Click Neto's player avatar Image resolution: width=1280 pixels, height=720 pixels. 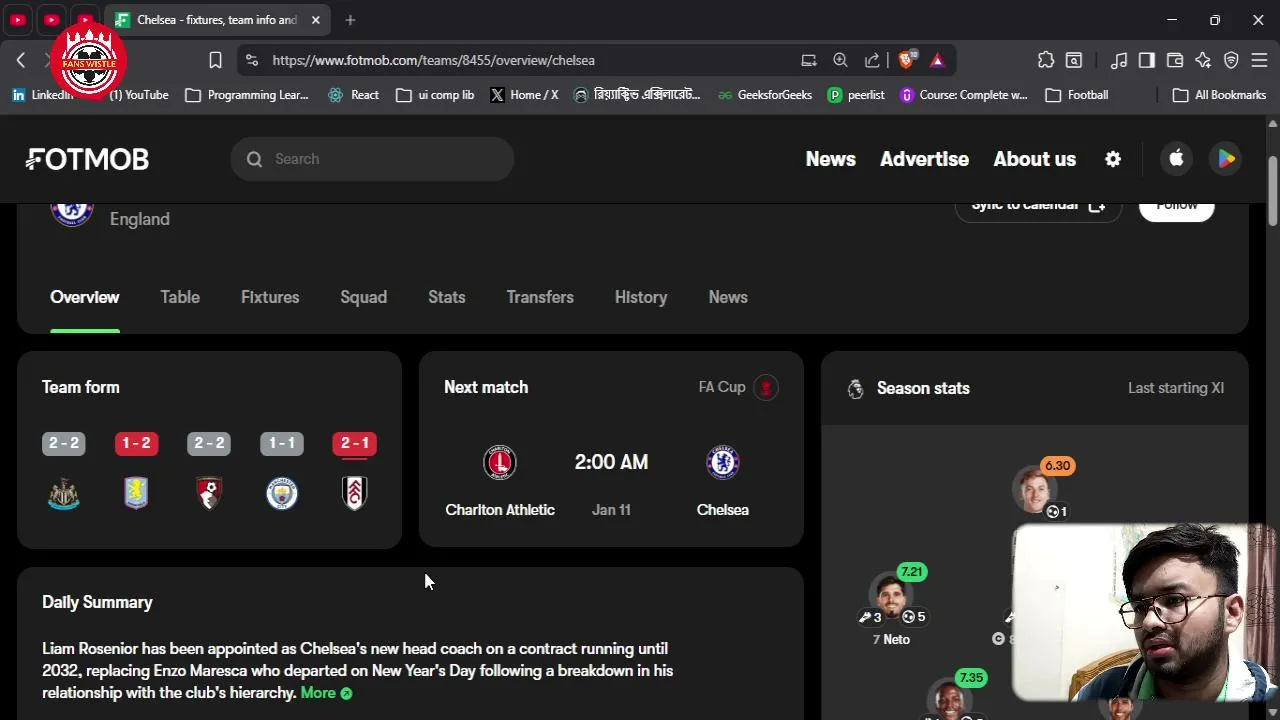[x=889, y=595]
